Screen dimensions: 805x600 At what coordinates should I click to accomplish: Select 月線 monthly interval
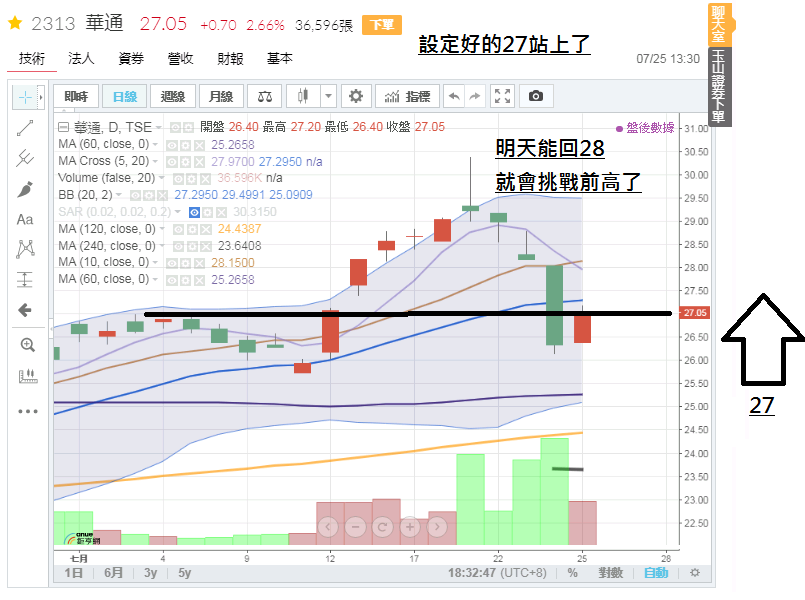coord(221,96)
